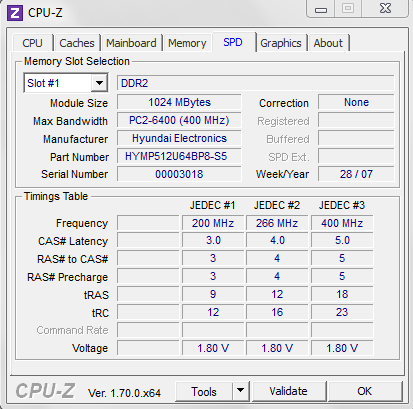Screen dimensions: 413x409
Task: Click the Tools button
Action: 204,391
